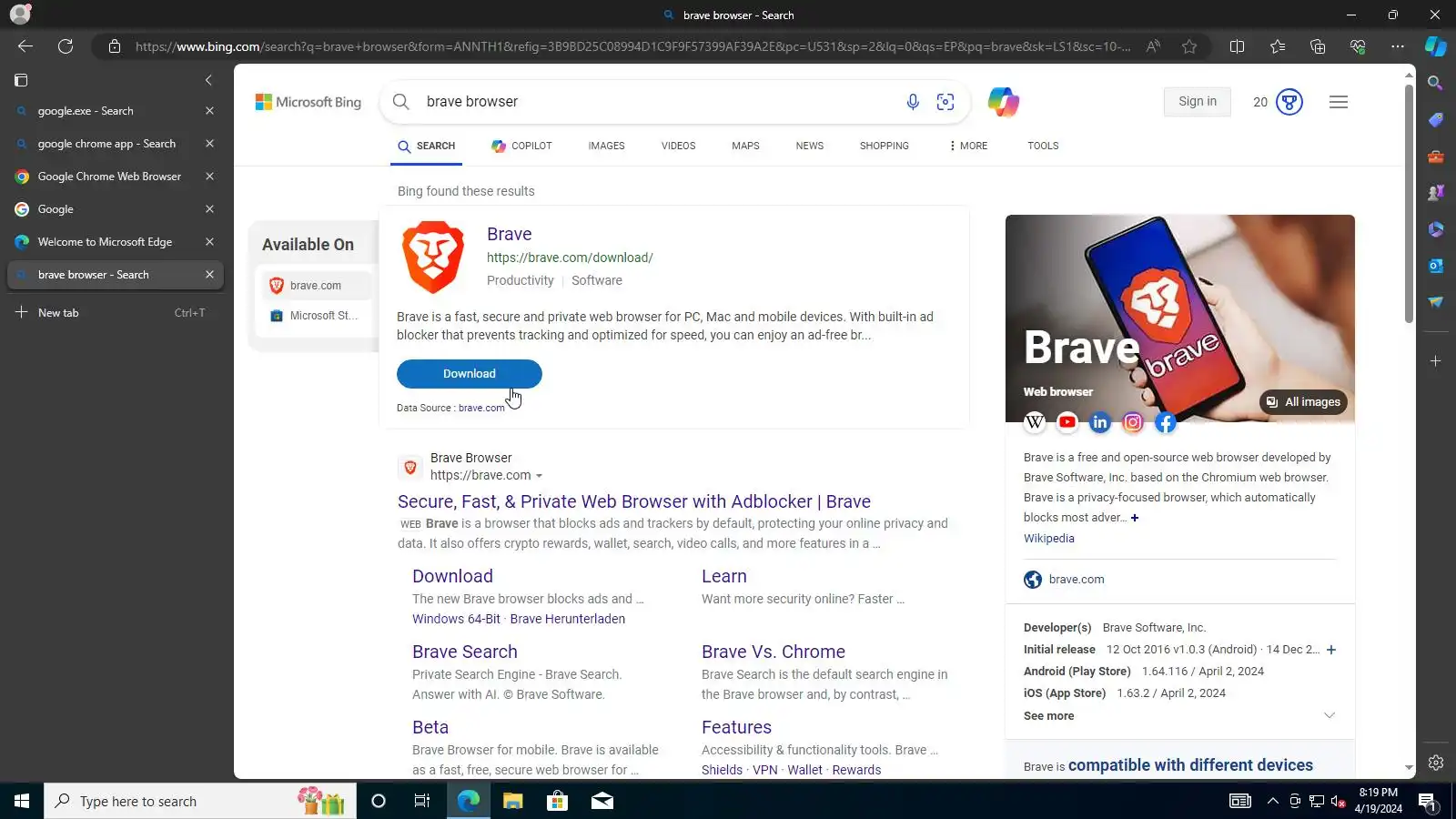Open Brave's YouTube profile icon
The image size is (1456, 819).
(x=1067, y=422)
